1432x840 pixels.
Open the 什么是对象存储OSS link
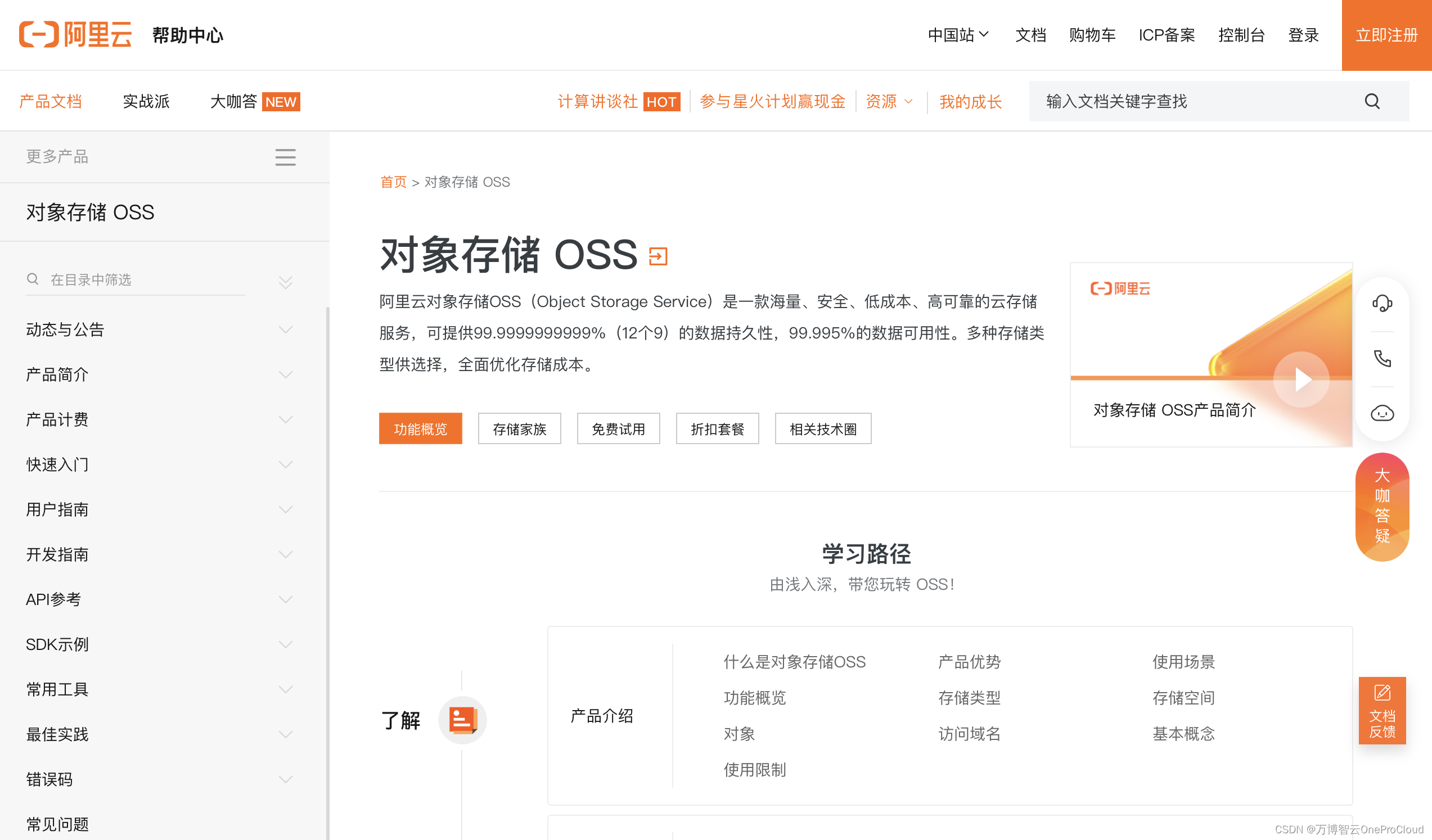794,662
